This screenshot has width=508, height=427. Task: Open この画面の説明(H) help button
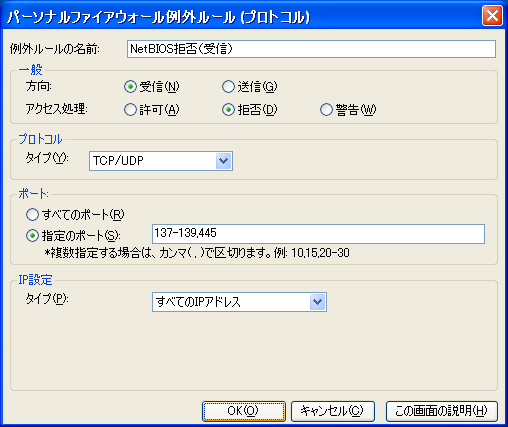tap(442, 411)
